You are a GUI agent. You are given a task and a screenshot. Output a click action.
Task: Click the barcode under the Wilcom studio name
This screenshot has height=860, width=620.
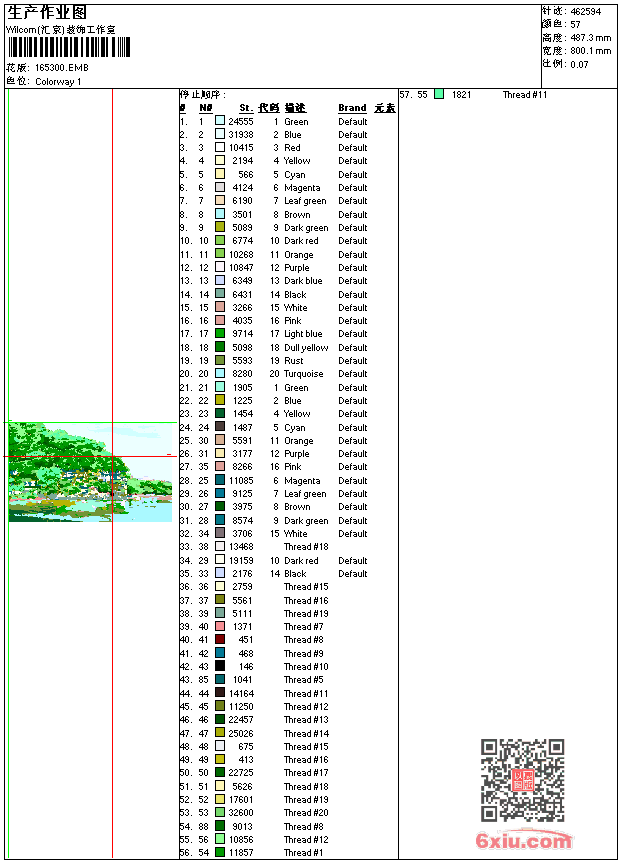(69, 47)
